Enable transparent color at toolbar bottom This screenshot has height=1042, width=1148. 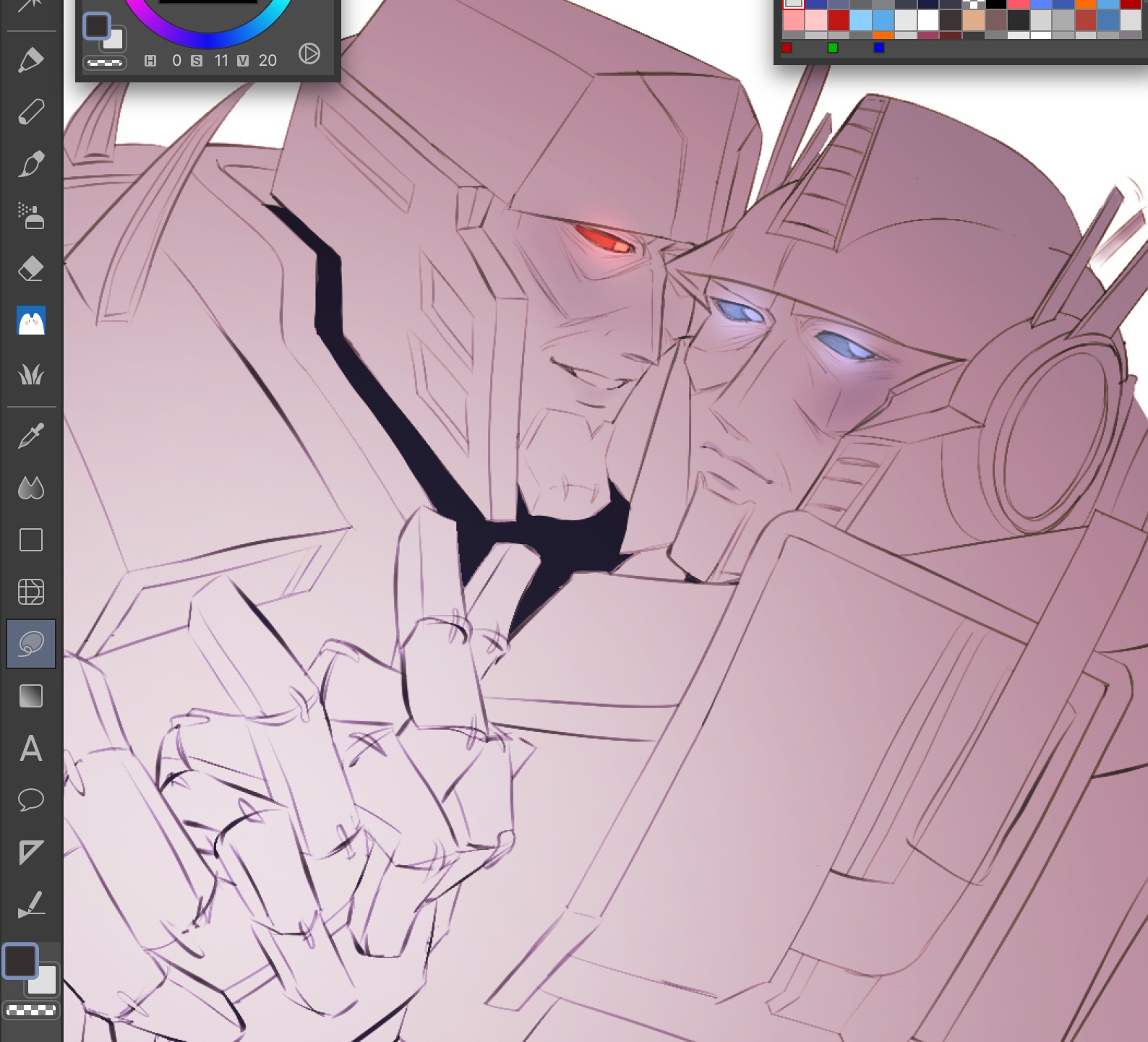30,1010
